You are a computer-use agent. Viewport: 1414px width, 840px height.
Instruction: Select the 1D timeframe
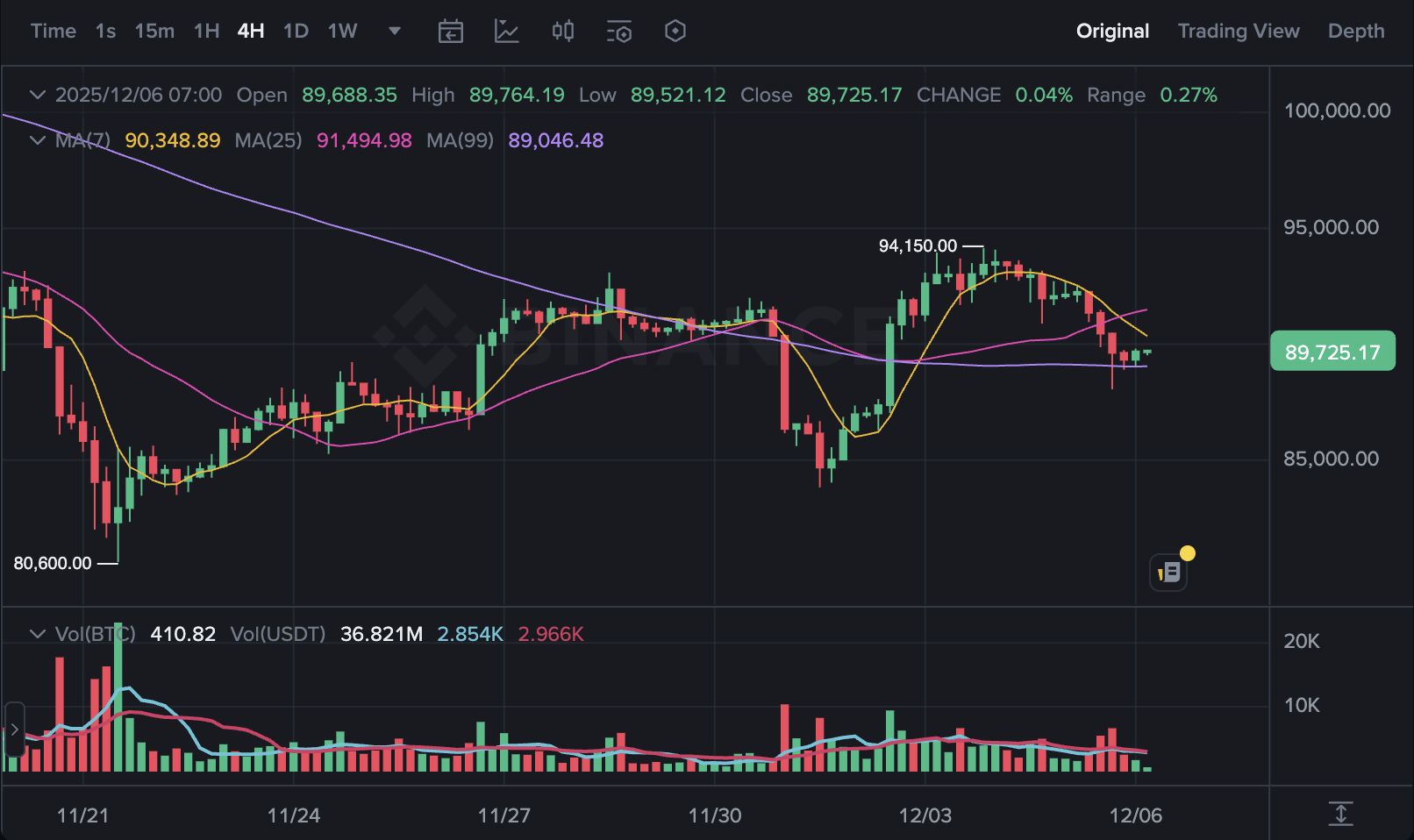pos(295,31)
